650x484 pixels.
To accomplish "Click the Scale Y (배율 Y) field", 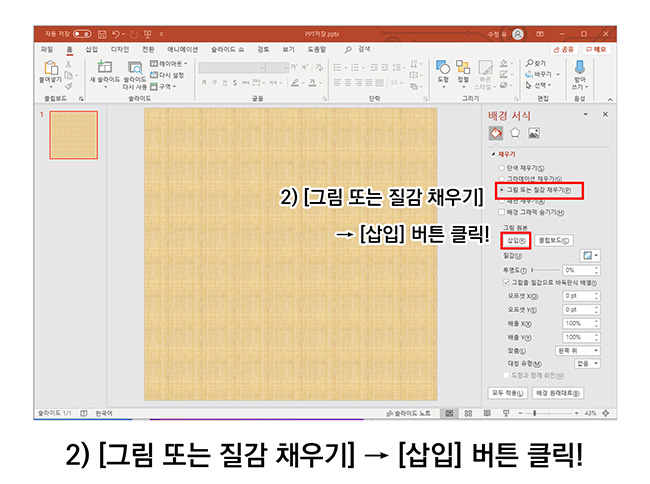I will (581, 337).
